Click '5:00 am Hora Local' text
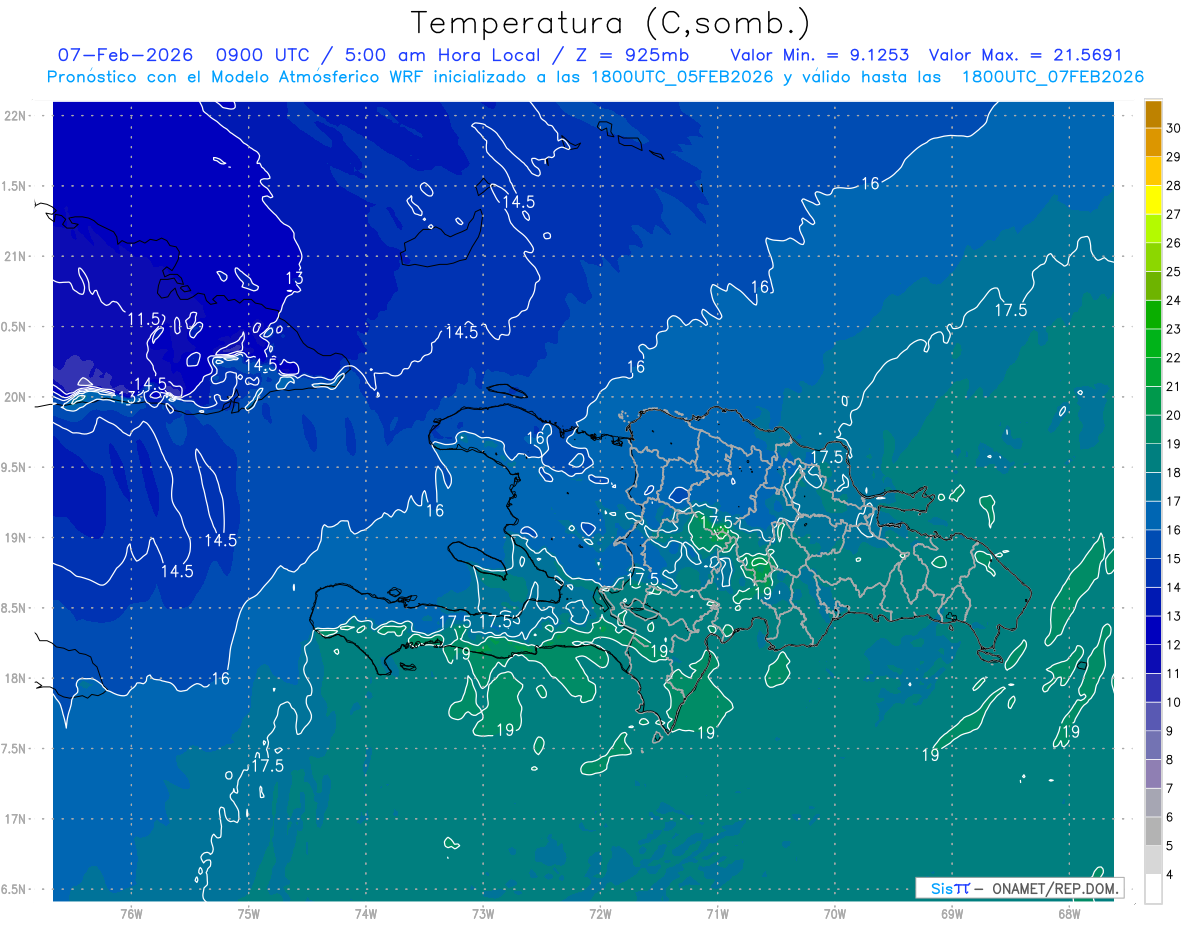The image size is (1200, 927). point(442,55)
